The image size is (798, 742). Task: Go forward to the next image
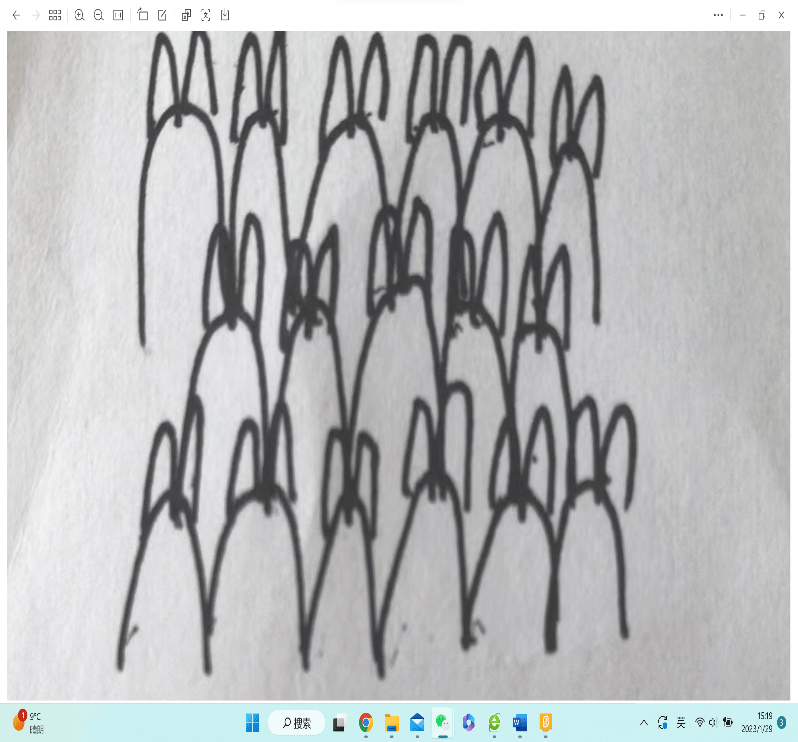(x=36, y=15)
